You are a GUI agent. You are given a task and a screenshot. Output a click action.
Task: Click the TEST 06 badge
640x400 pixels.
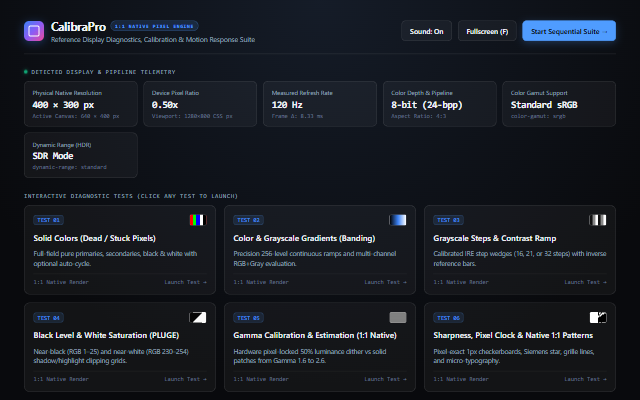tap(449, 318)
